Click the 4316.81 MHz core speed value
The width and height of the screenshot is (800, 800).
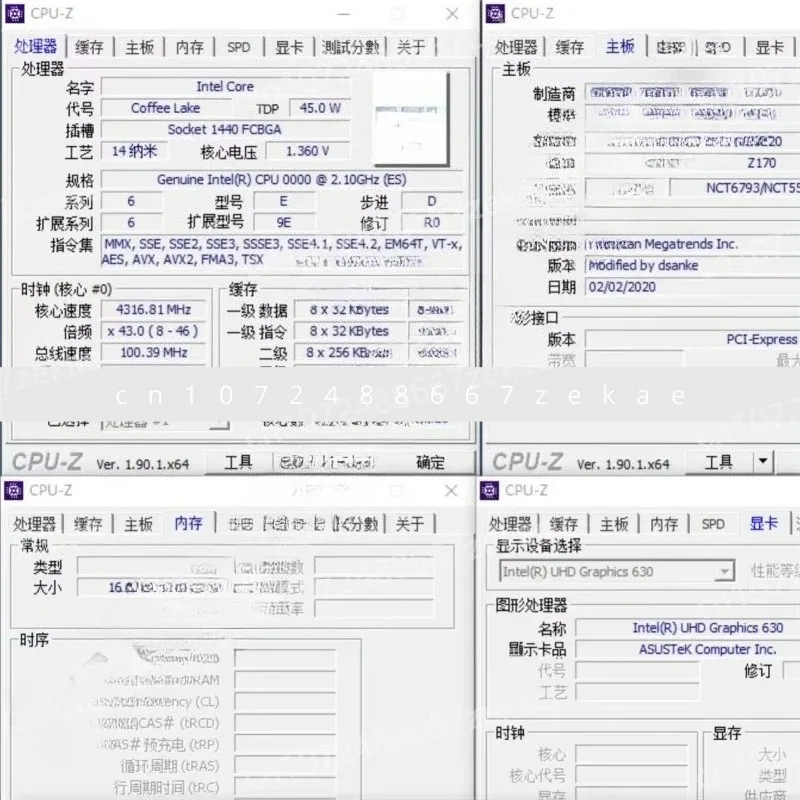coord(154,310)
